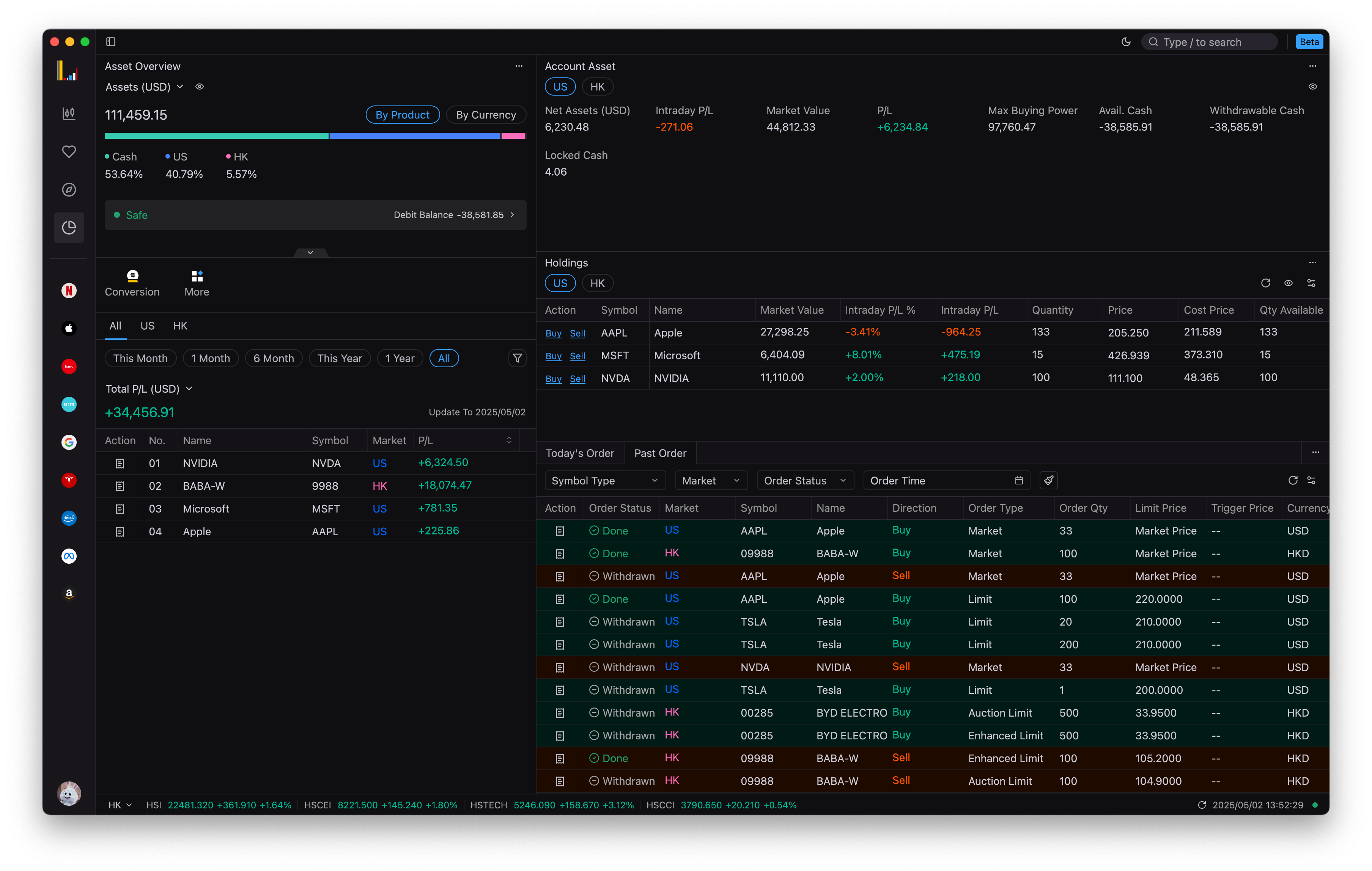Image resolution: width=1372 pixels, height=871 pixels.
Task: Switch to Today's Order tab
Action: [579, 453]
